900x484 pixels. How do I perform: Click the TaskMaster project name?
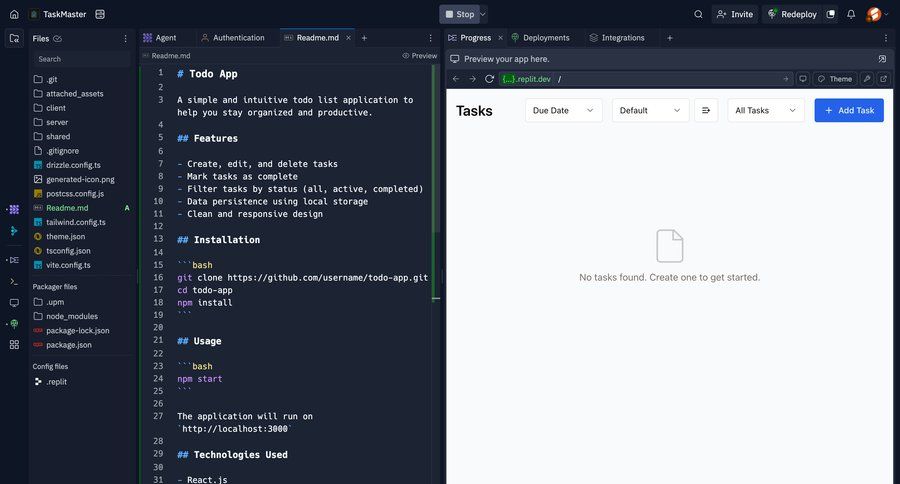tap(64, 14)
